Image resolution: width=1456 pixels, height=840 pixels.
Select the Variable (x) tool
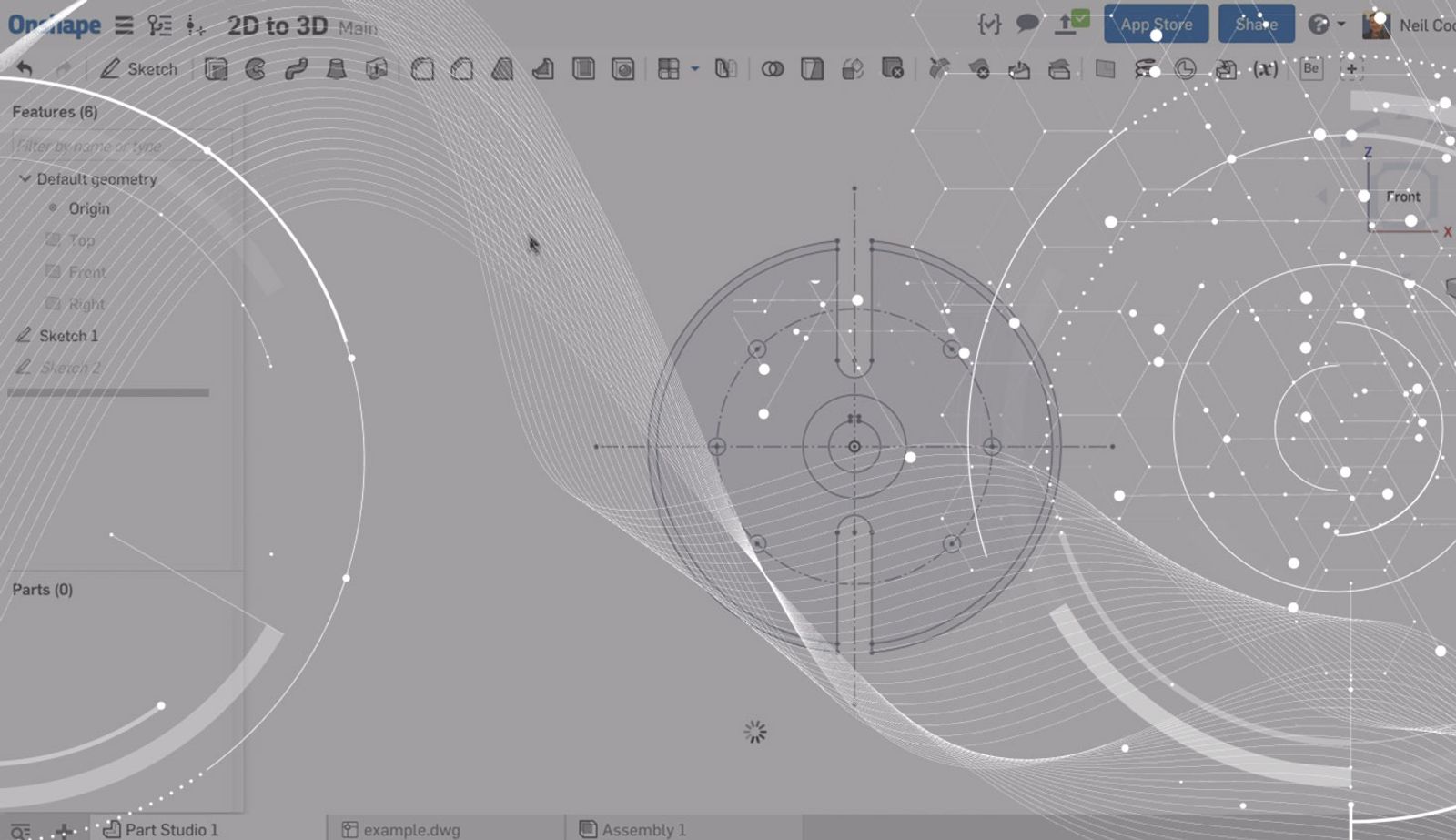tap(1265, 69)
